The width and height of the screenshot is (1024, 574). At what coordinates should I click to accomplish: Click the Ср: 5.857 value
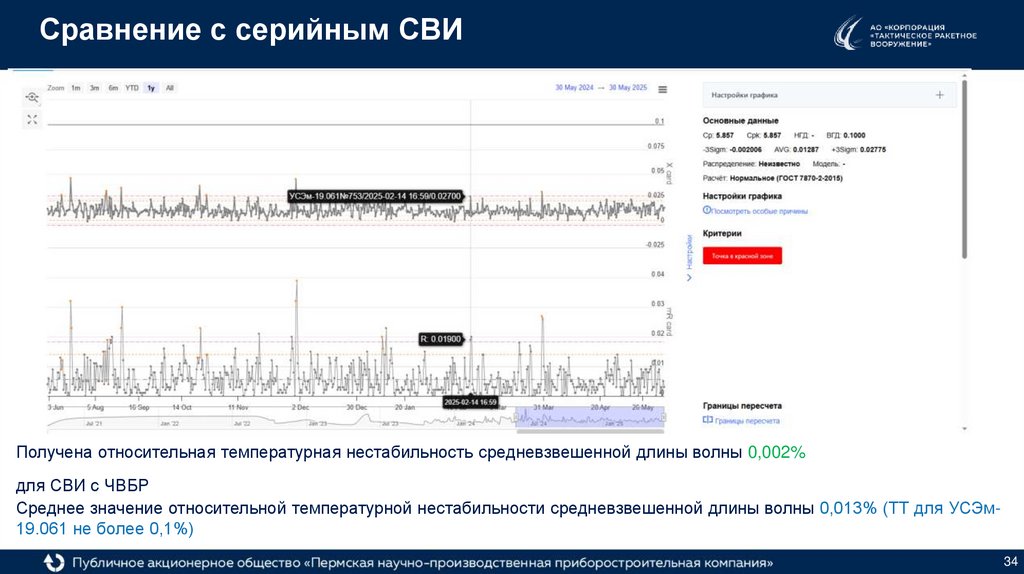[x=718, y=135]
